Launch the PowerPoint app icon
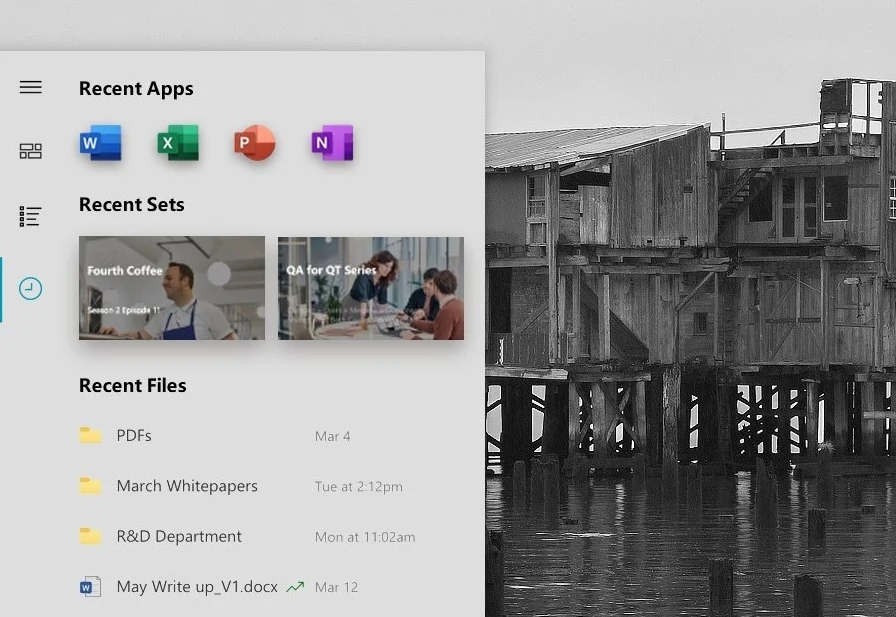This screenshot has width=896, height=617. 255,143
